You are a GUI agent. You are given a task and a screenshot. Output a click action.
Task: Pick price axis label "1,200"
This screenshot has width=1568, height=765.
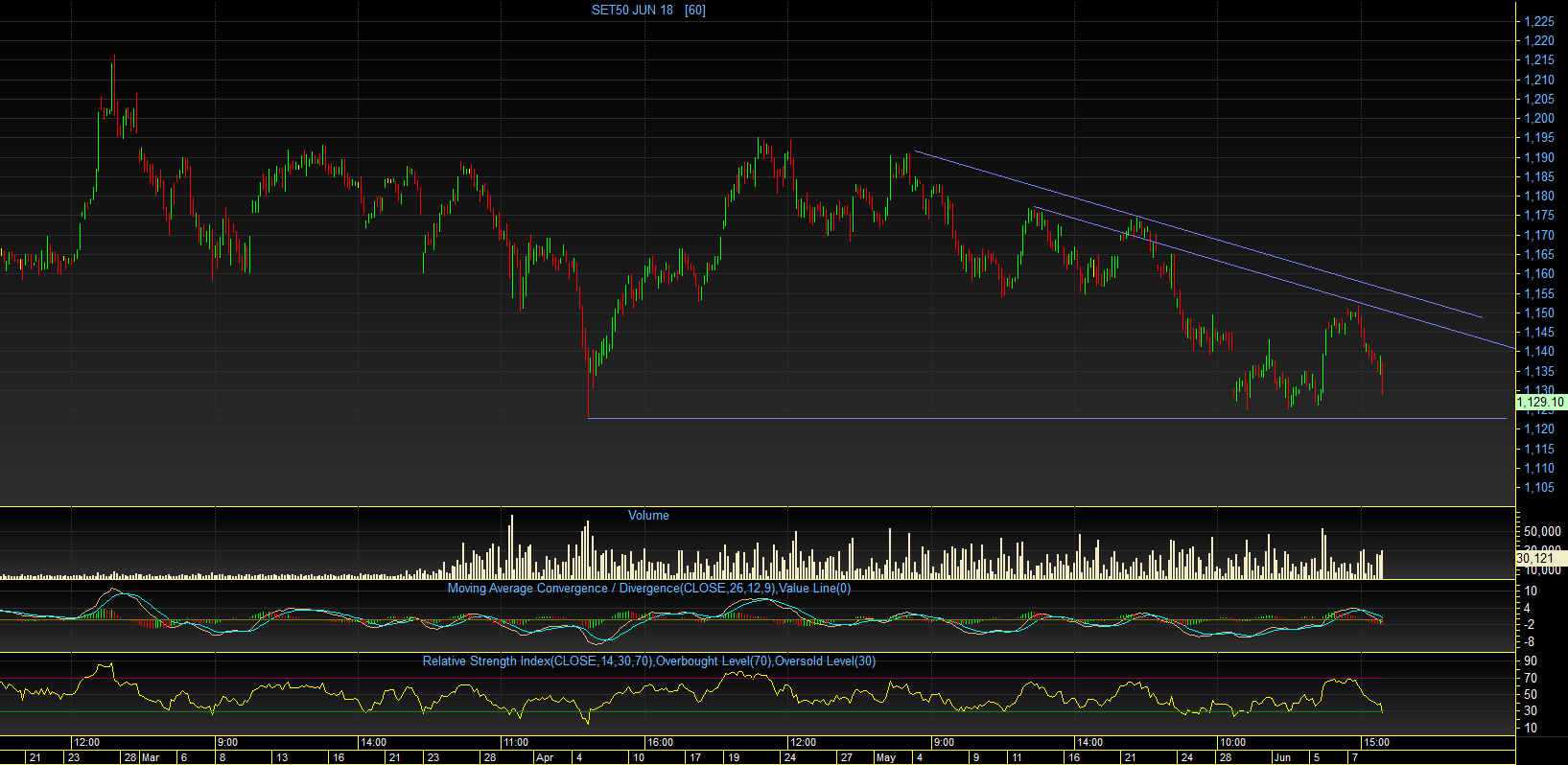(x=1539, y=118)
